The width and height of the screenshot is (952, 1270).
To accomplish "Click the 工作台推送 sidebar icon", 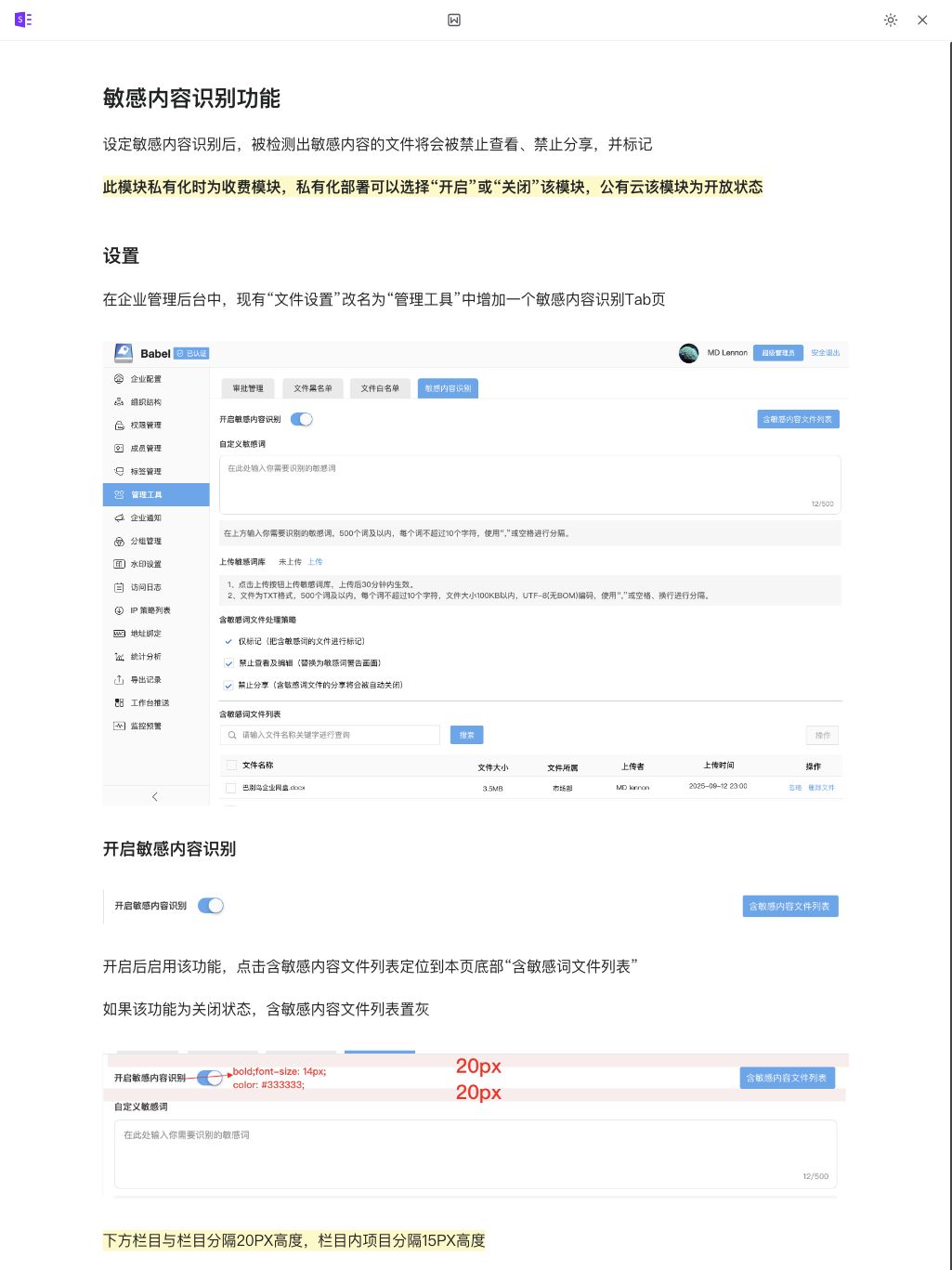I will (119, 702).
